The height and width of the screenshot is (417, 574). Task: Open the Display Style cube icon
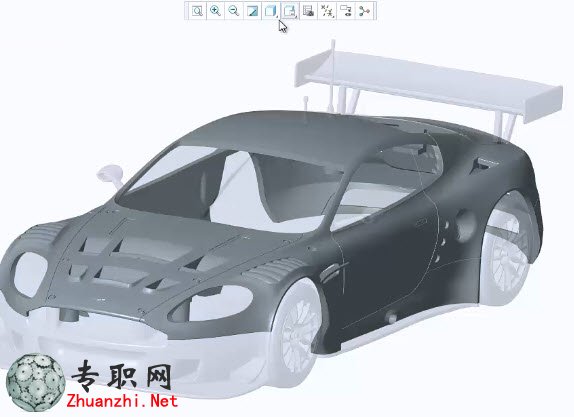pyautogui.click(x=271, y=11)
